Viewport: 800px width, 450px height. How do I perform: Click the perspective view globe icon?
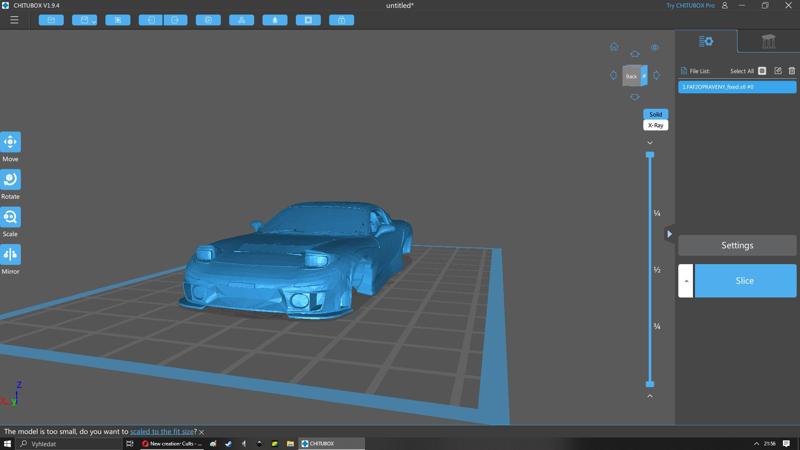click(655, 47)
